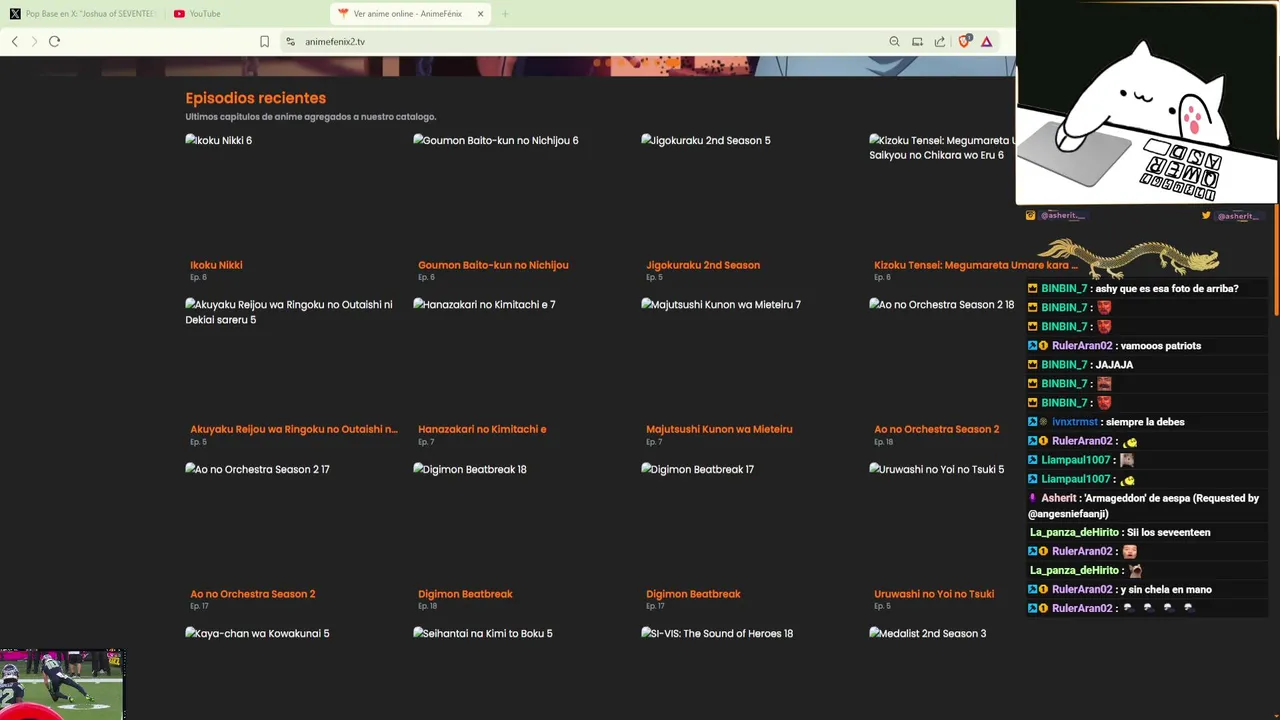Open the Brave Shields lion icon
The image size is (1280, 720).
click(964, 41)
